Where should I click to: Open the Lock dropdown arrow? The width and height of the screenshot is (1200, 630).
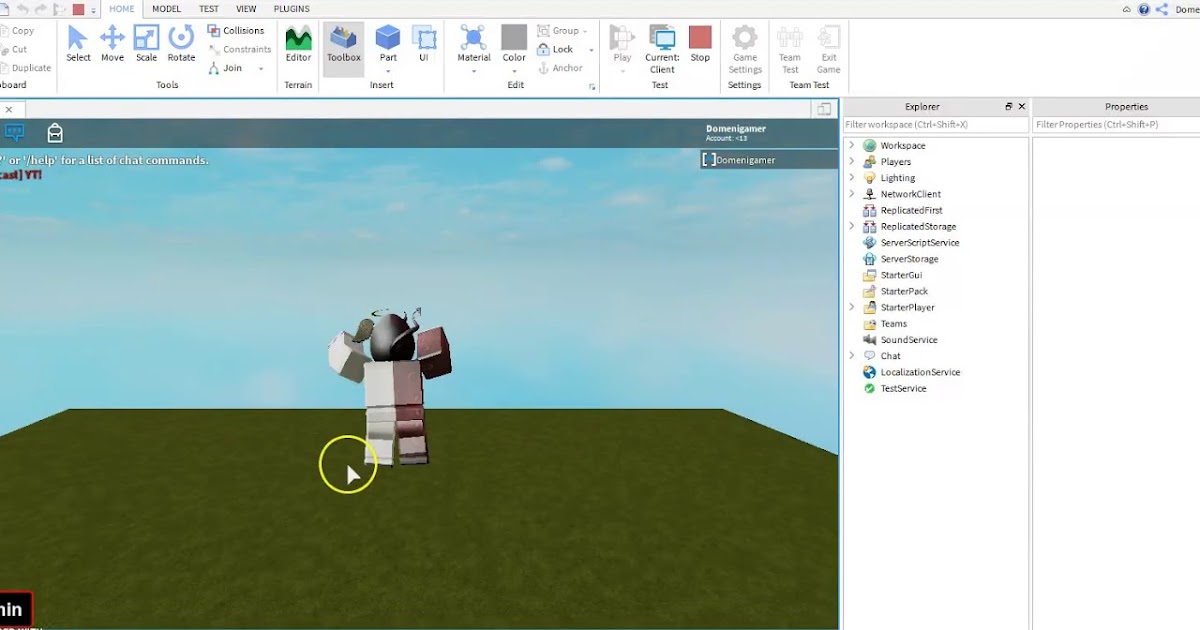591,50
